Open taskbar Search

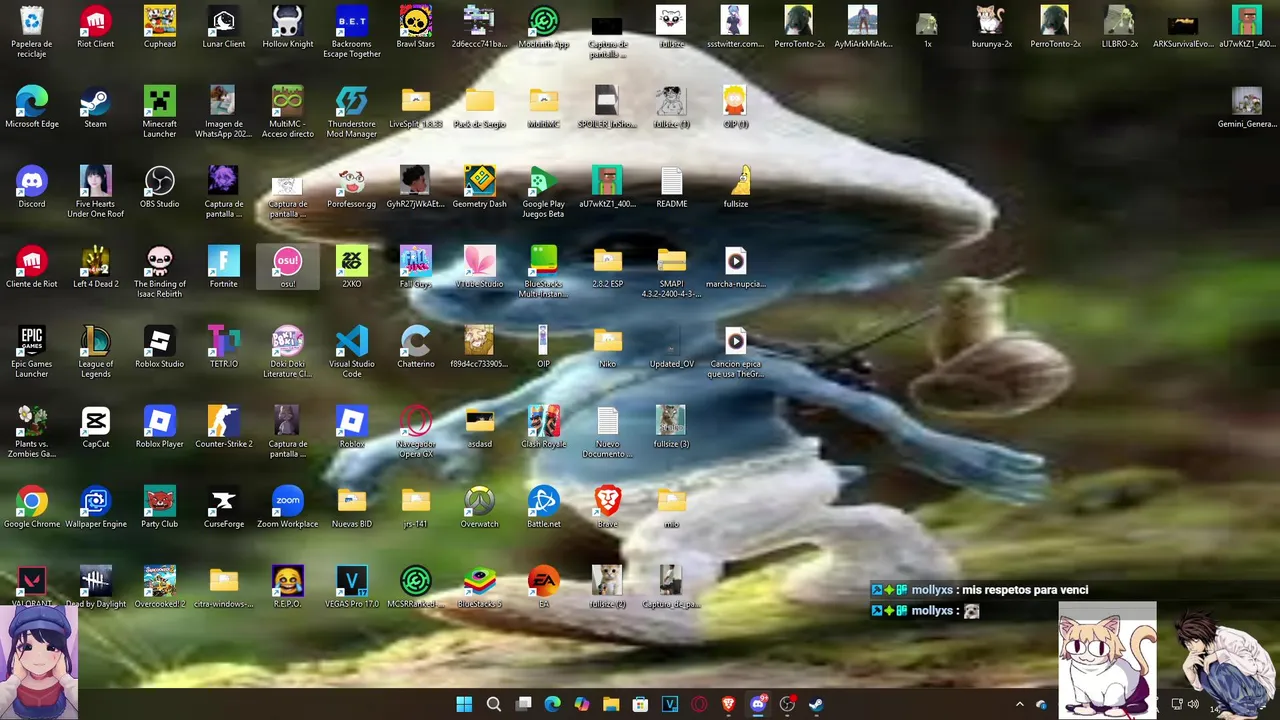[x=494, y=704]
